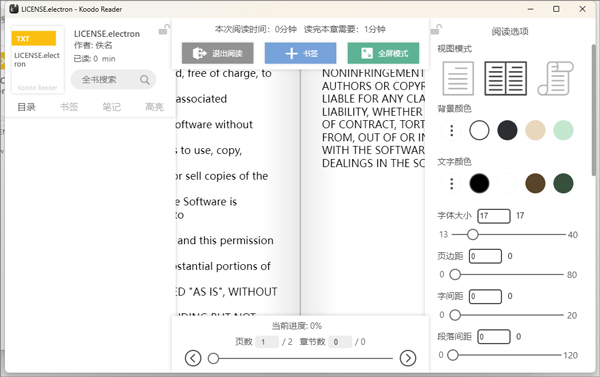Add a bookmark with the 书签 button

(300, 53)
